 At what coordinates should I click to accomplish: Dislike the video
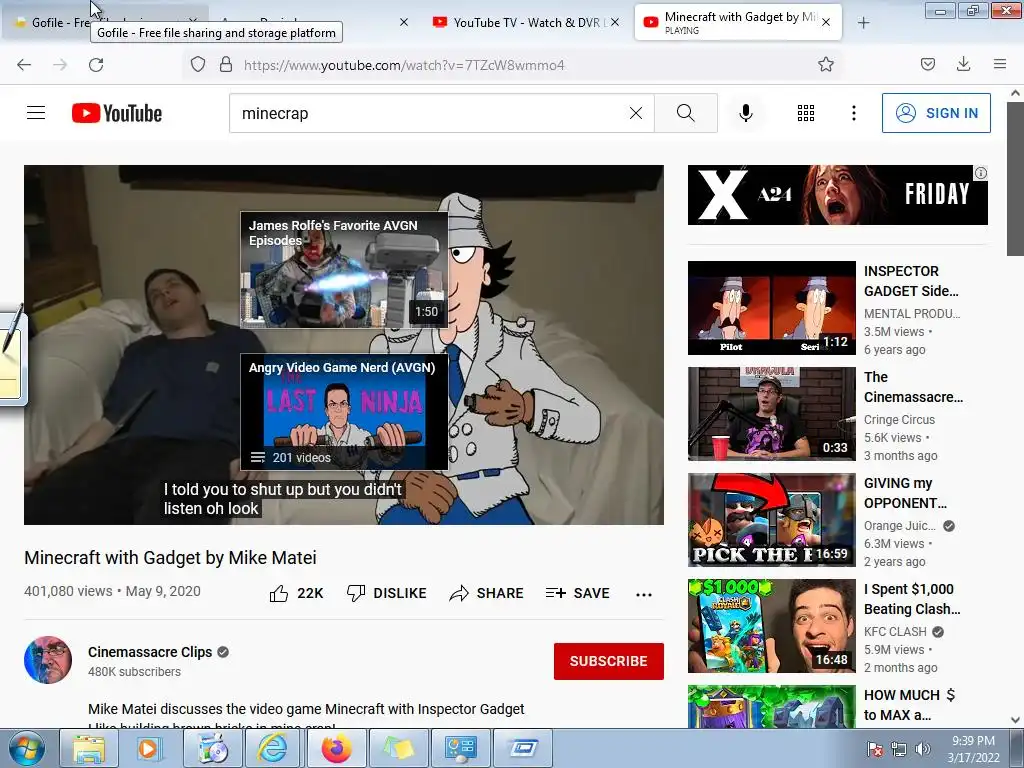coord(387,593)
